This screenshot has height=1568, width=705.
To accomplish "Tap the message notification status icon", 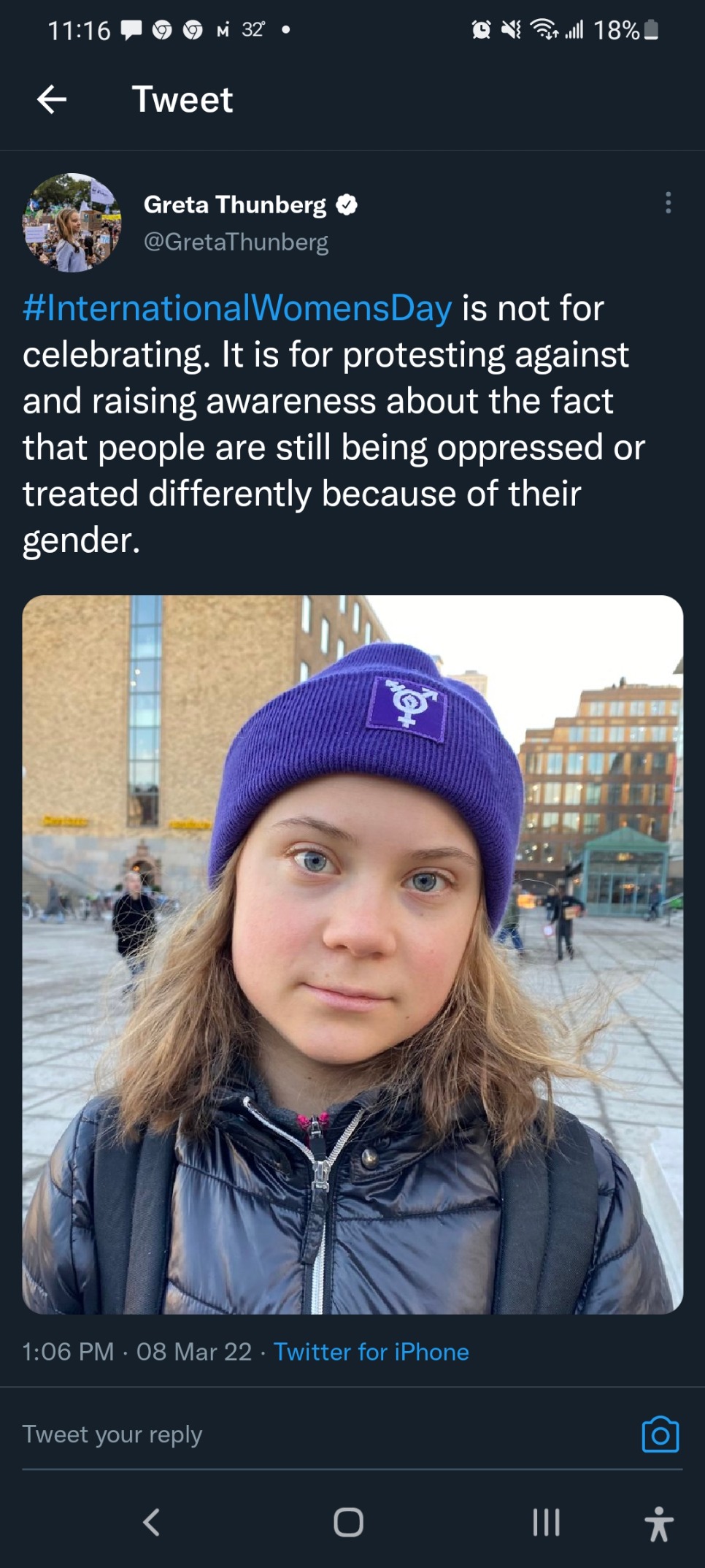I will [x=131, y=30].
